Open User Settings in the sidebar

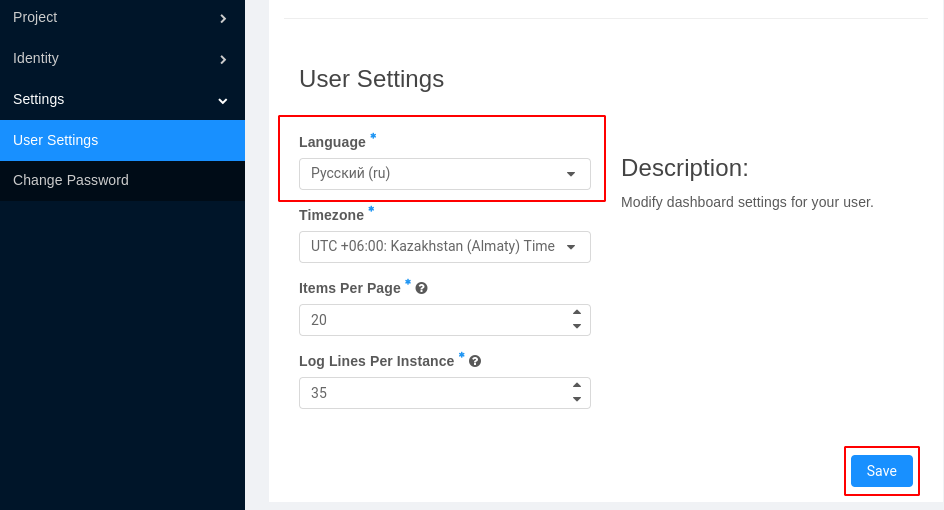click(x=122, y=140)
